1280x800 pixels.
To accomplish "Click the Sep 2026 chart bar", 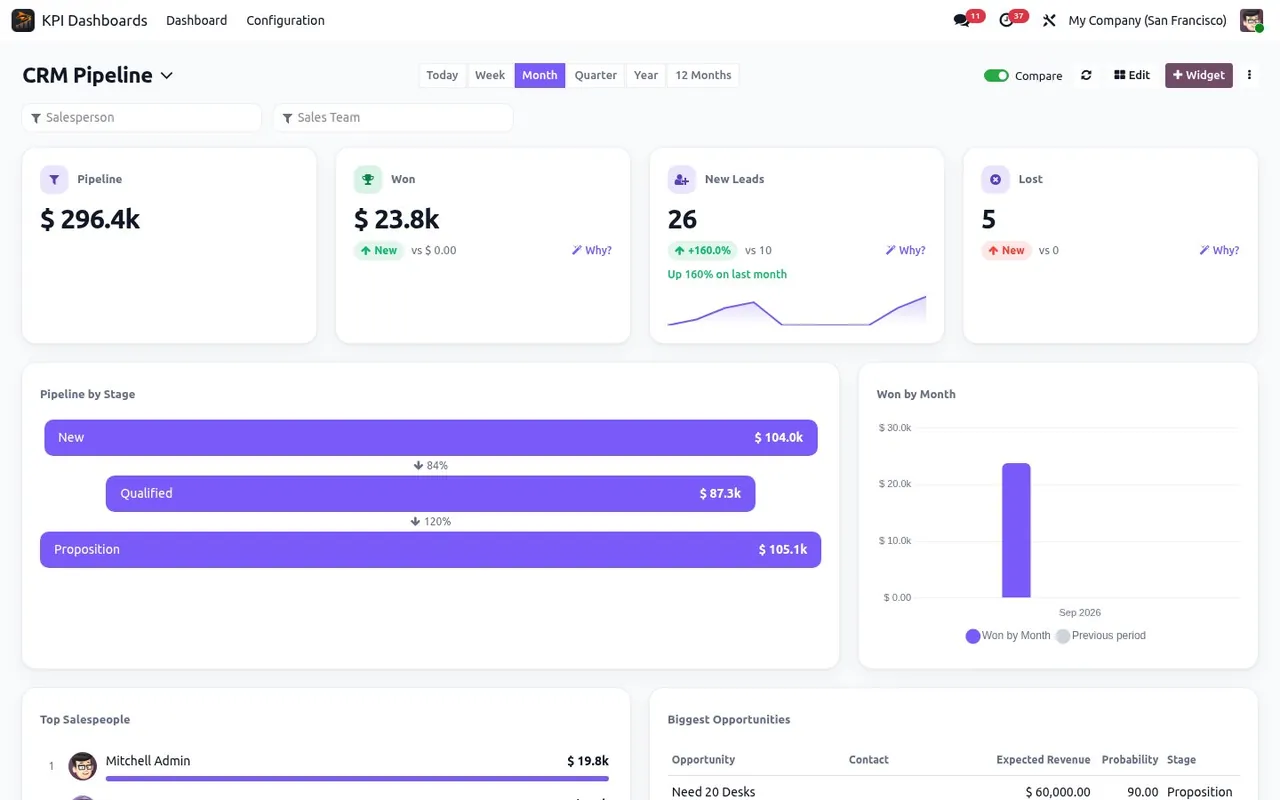I will [1016, 530].
